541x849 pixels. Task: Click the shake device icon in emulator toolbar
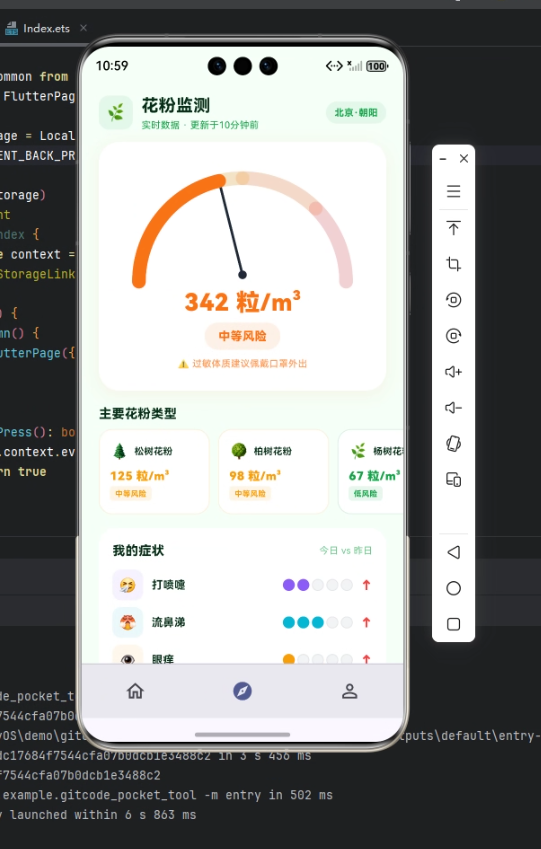click(453, 443)
